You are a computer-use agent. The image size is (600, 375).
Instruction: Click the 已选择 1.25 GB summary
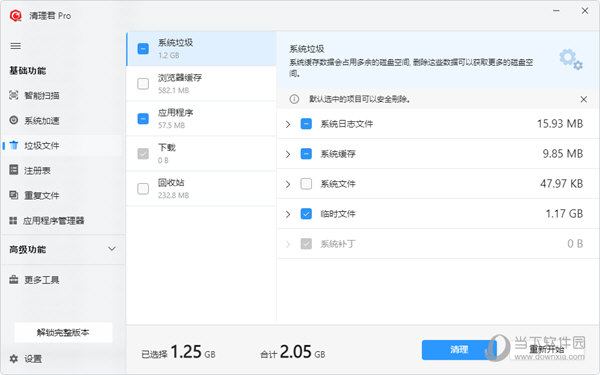(x=178, y=352)
